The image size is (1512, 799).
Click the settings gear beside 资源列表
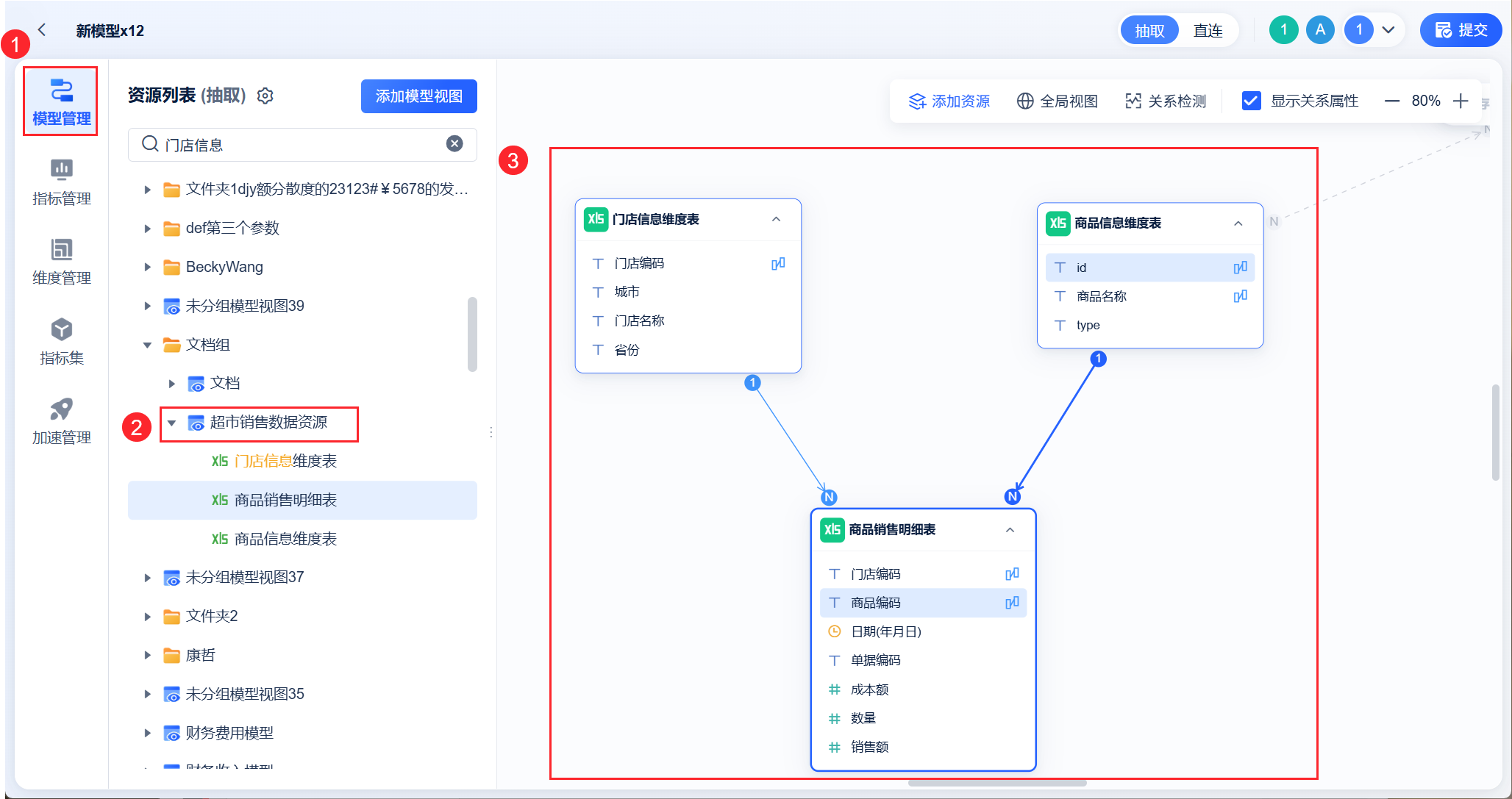(265, 96)
